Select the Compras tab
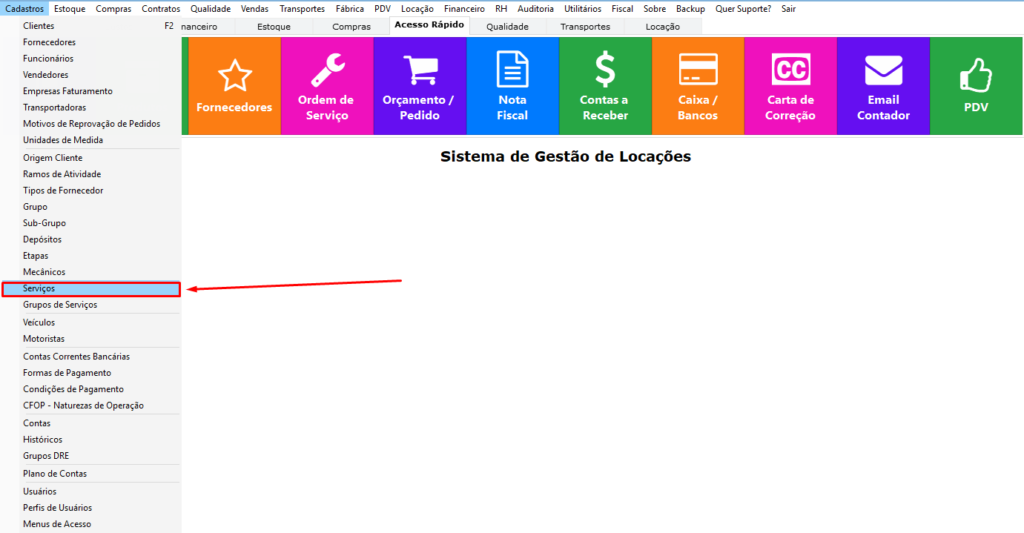Viewport: 1024px width, 533px height. point(351,27)
